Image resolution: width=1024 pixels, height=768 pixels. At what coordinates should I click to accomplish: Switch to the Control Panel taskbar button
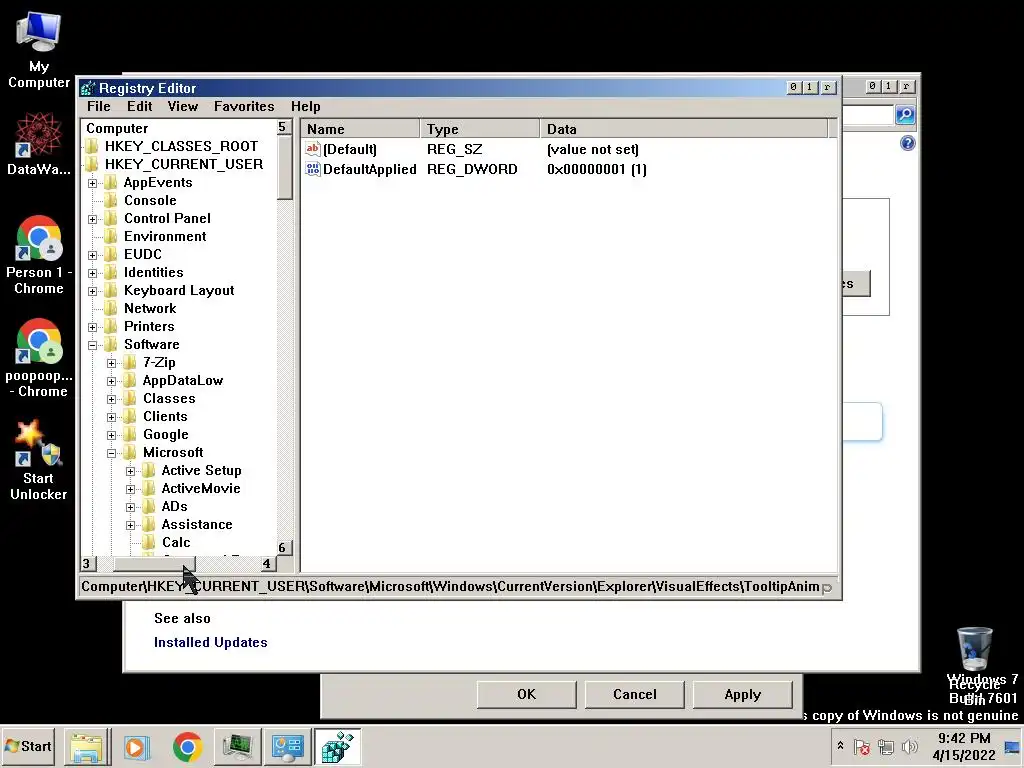pos(288,746)
